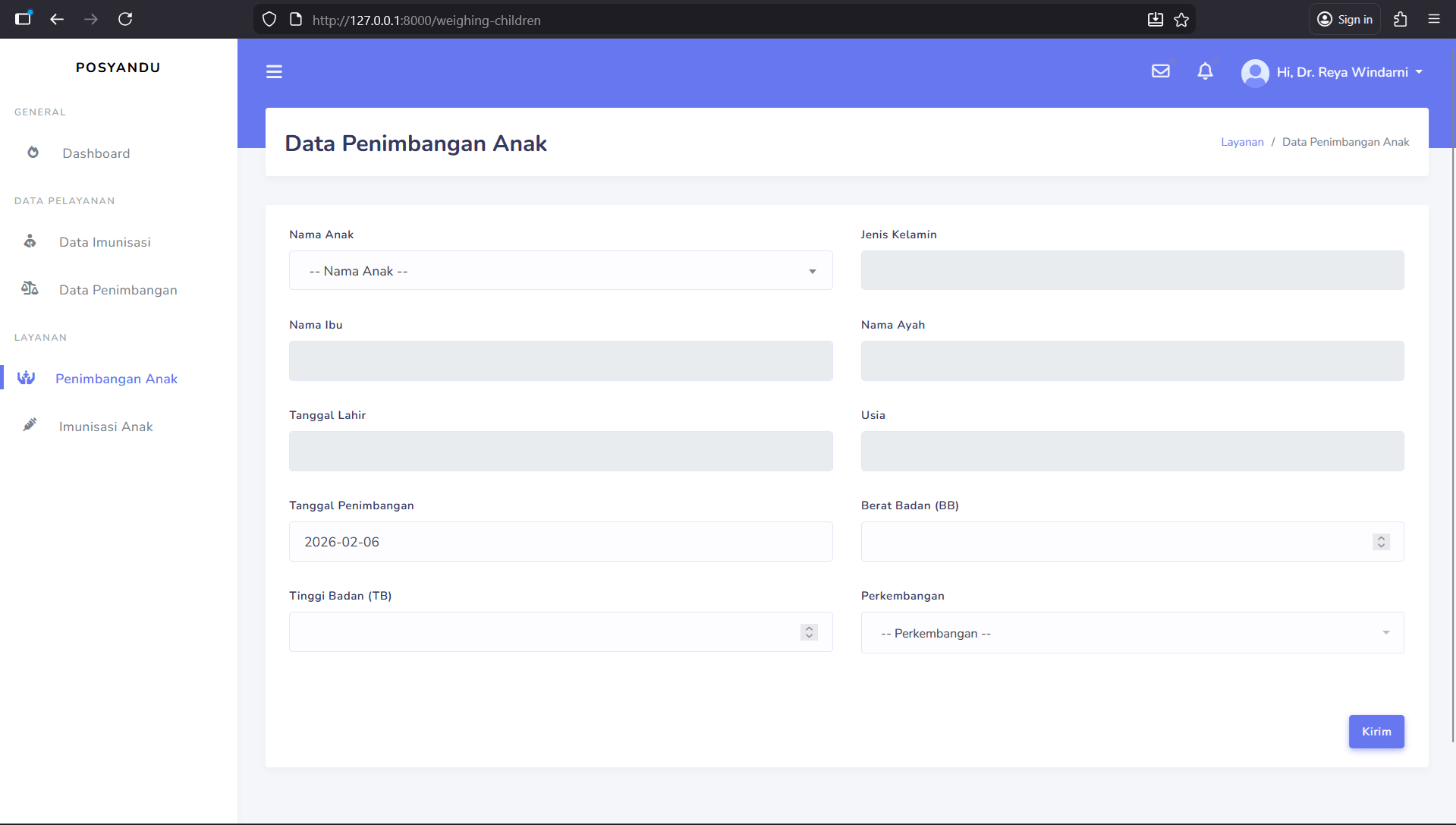
Task: Click the Berat Badan (BB) stepper arrows
Action: 1381,542
